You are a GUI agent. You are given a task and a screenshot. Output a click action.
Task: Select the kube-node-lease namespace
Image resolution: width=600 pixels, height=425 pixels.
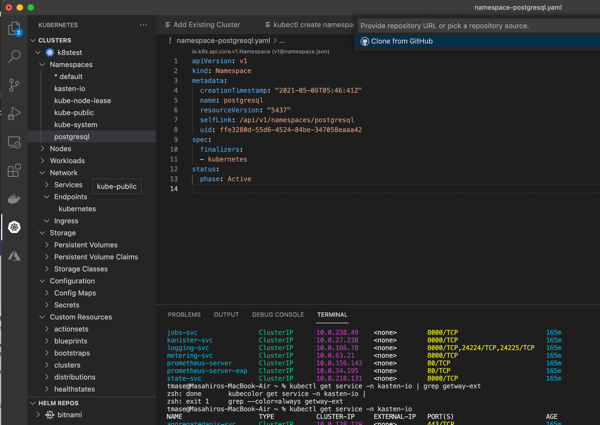pos(83,101)
